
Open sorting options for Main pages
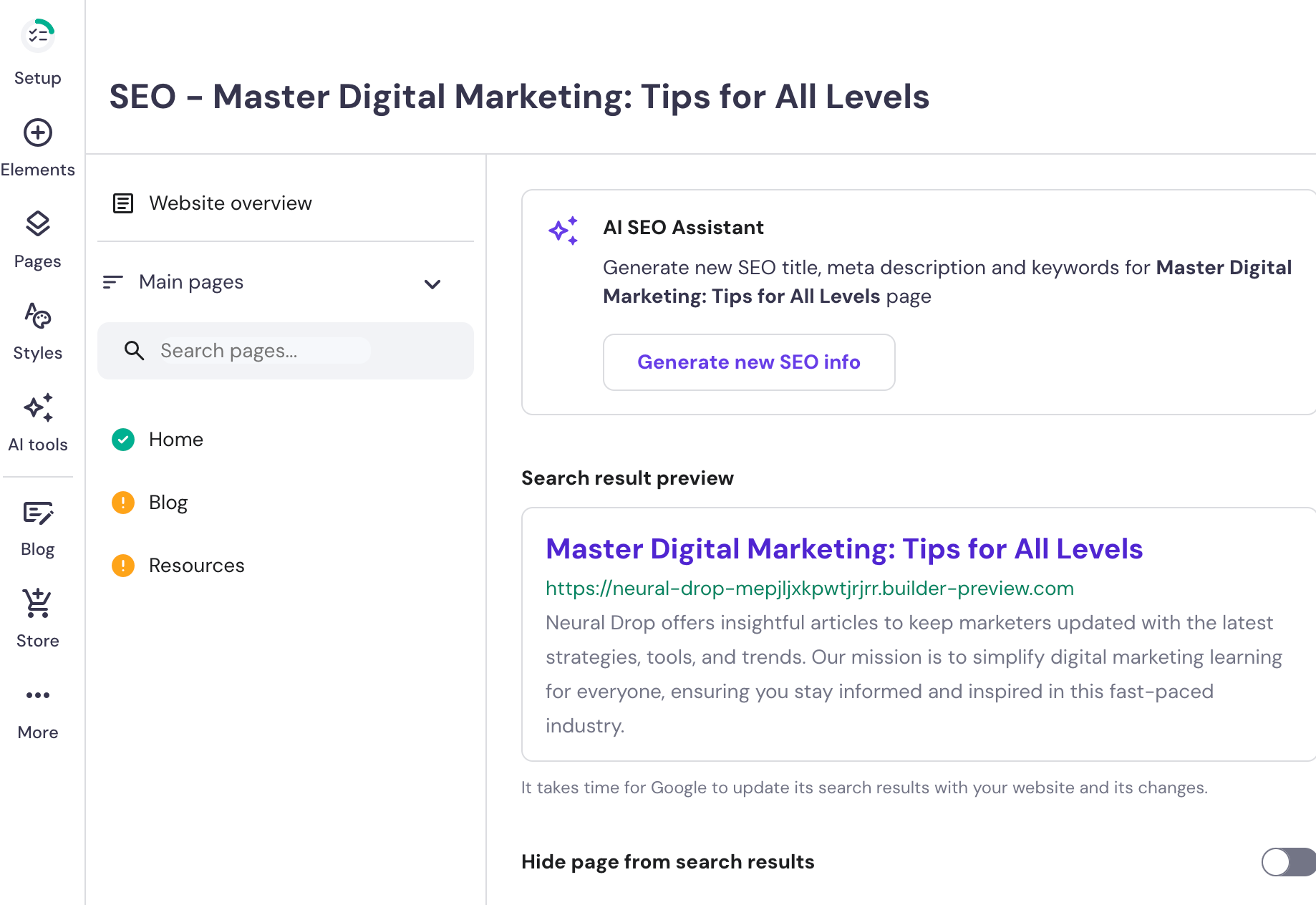[112, 281]
